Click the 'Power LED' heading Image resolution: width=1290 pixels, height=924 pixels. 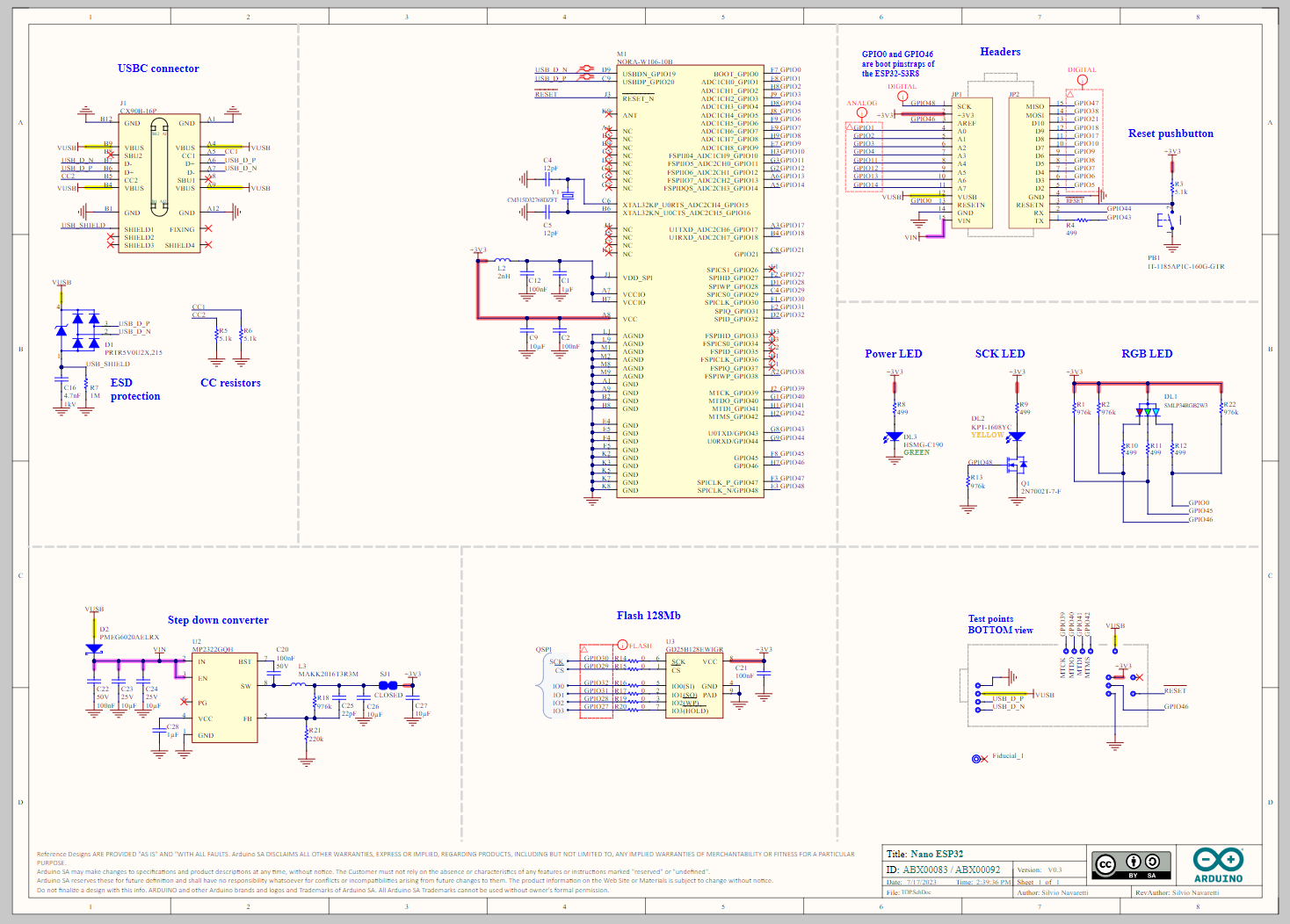tap(894, 354)
